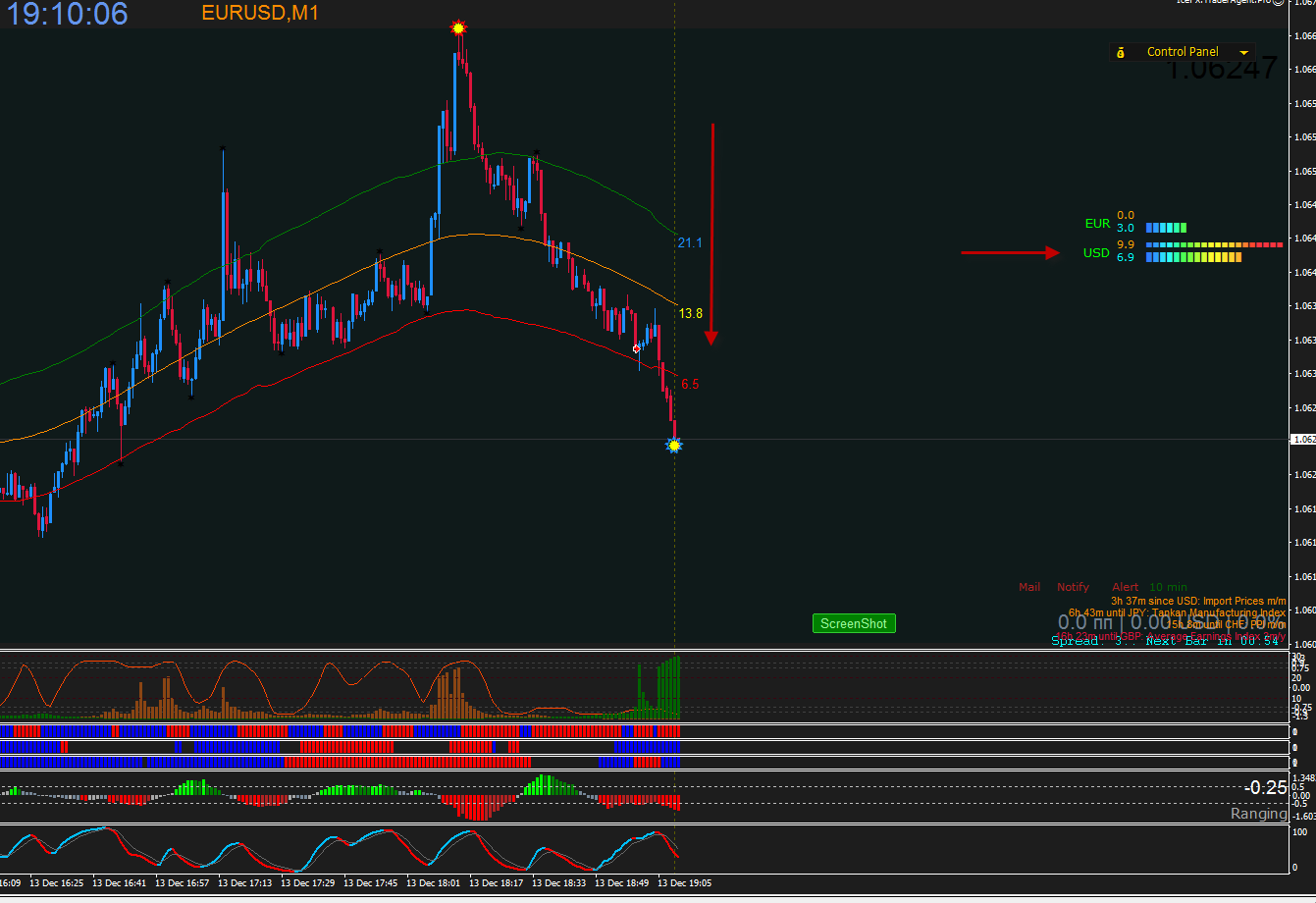The height and width of the screenshot is (903, 1316).
Task: Click the green ScreenShot button
Action: 854,623
